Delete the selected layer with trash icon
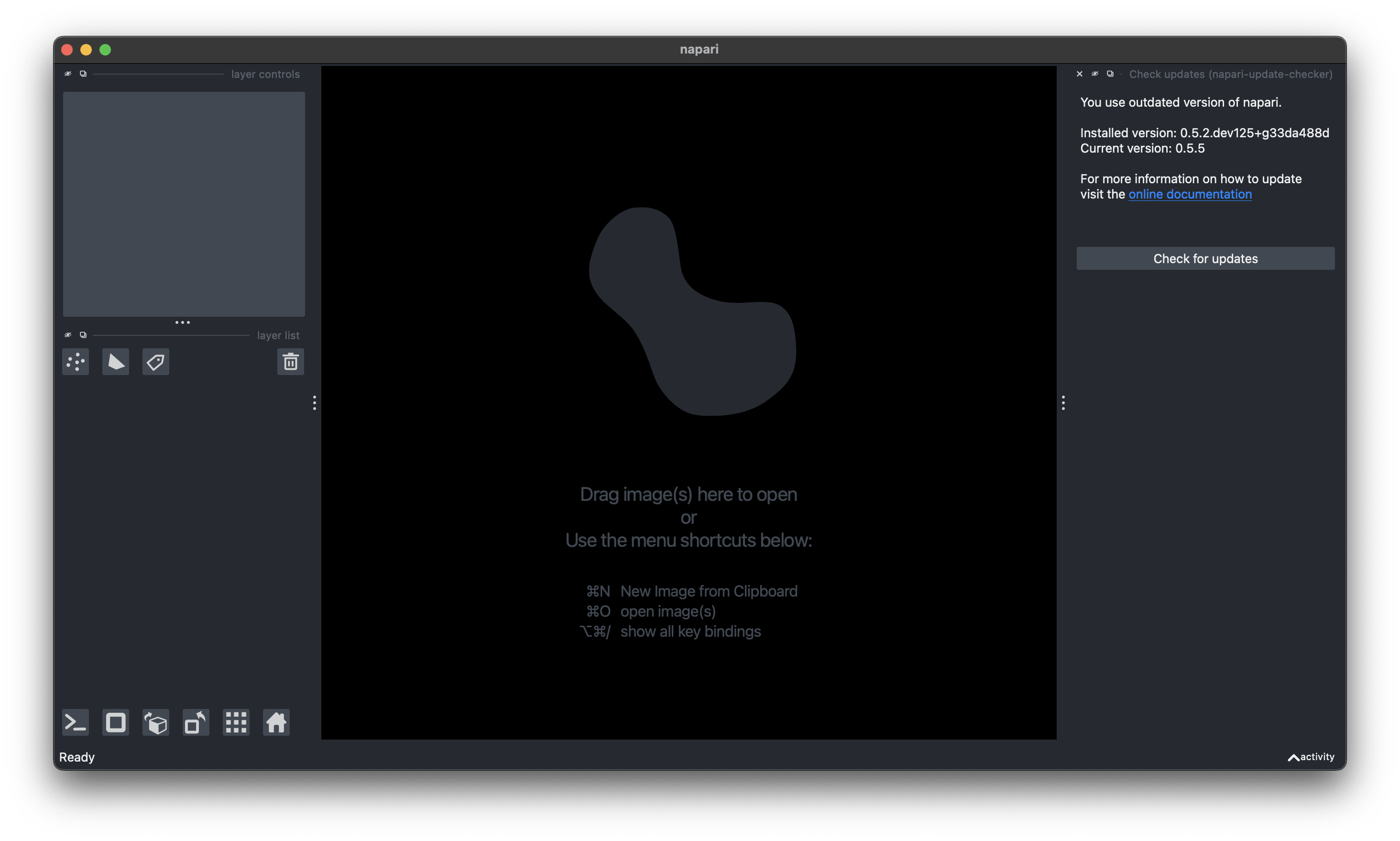Viewport: 1400px width, 841px height. tap(291, 362)
